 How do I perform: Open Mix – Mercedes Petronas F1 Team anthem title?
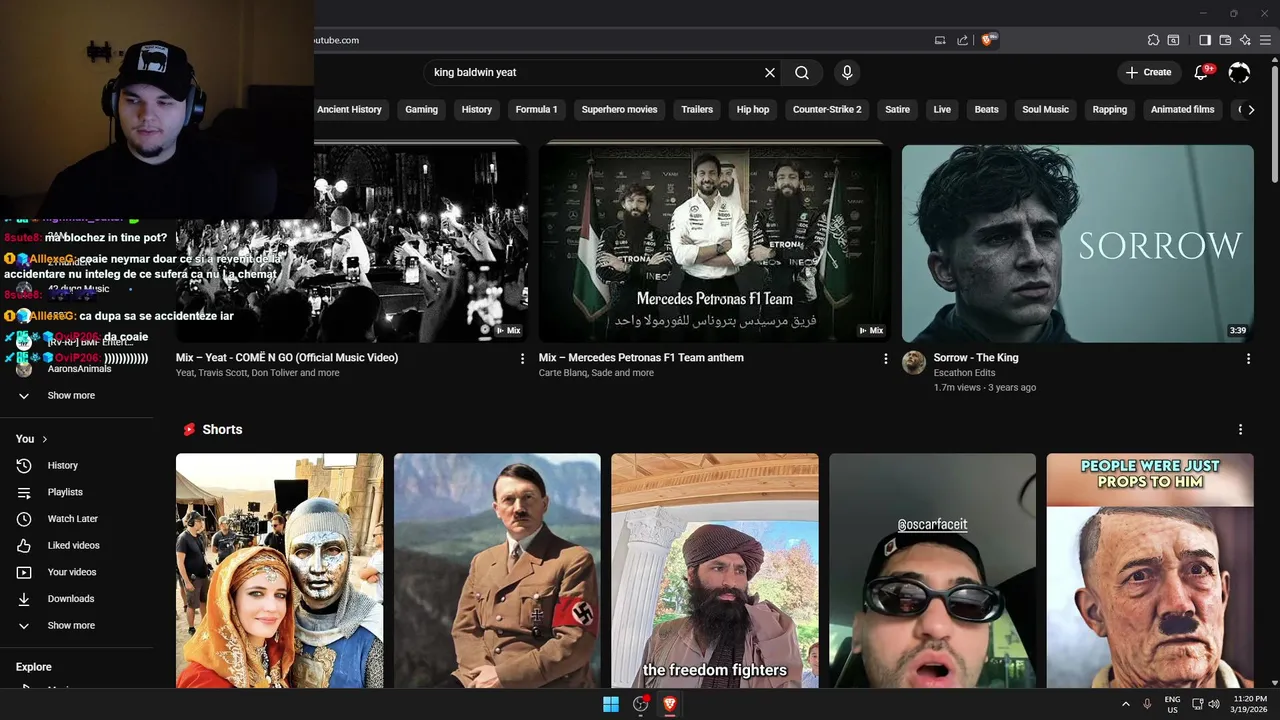641,358
